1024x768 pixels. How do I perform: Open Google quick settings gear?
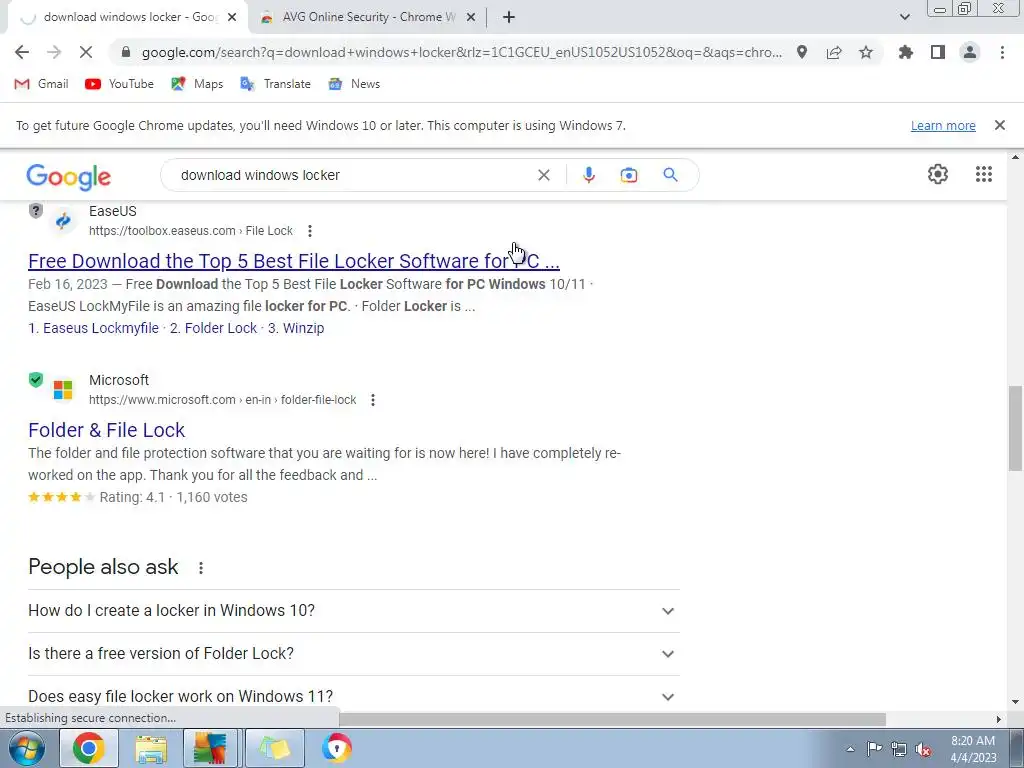[x=938, y=174]
